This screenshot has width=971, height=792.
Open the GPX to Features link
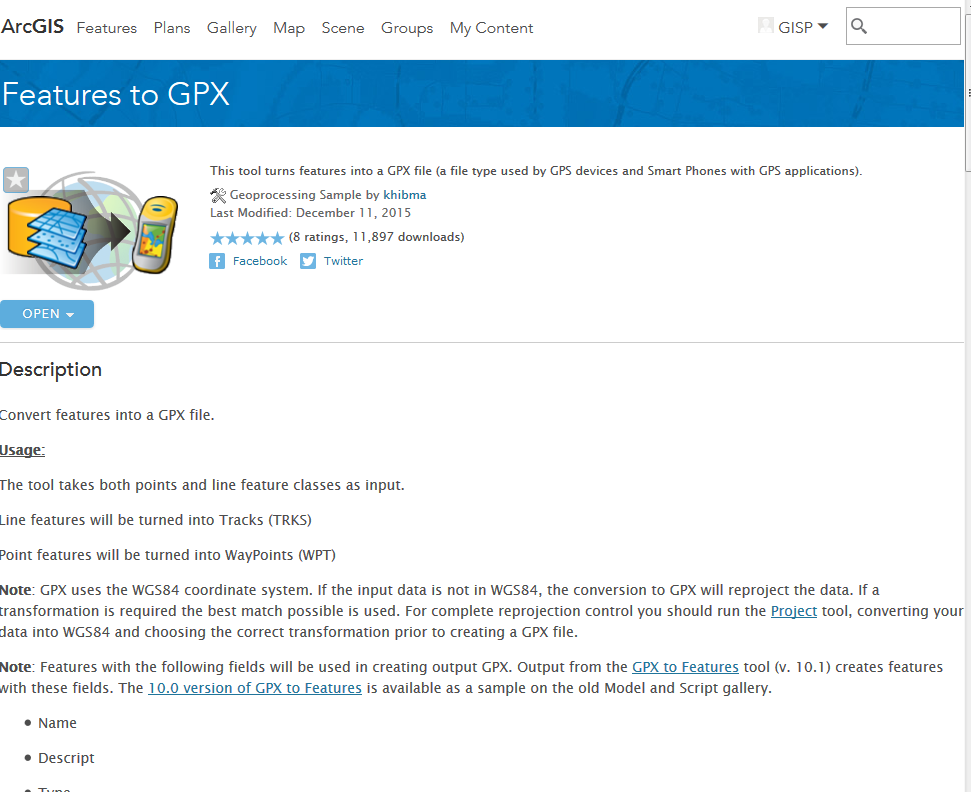click(x=685, y=667)
